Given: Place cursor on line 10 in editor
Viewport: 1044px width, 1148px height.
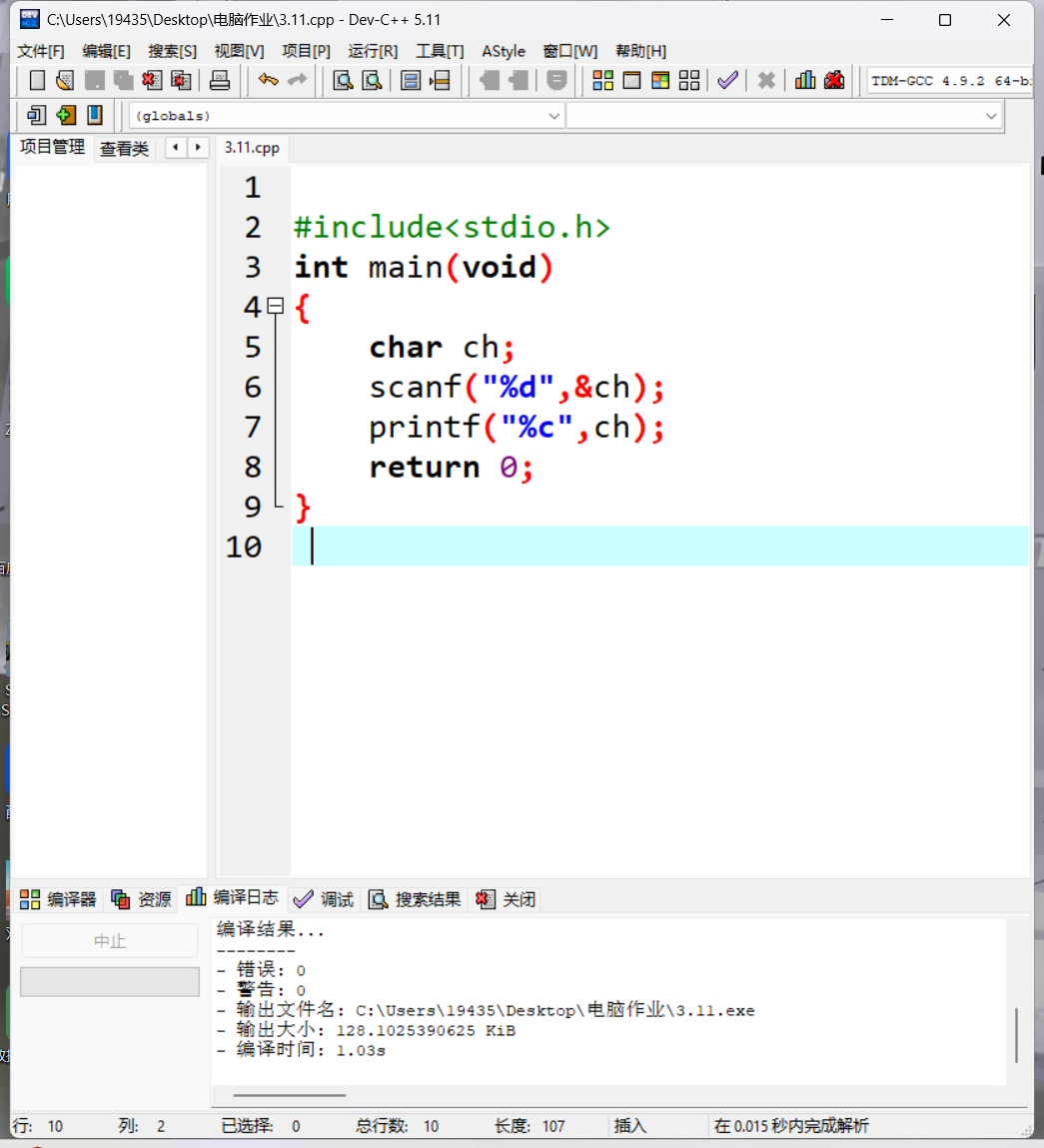Looking at the screenshot, I should coord(659,547).
